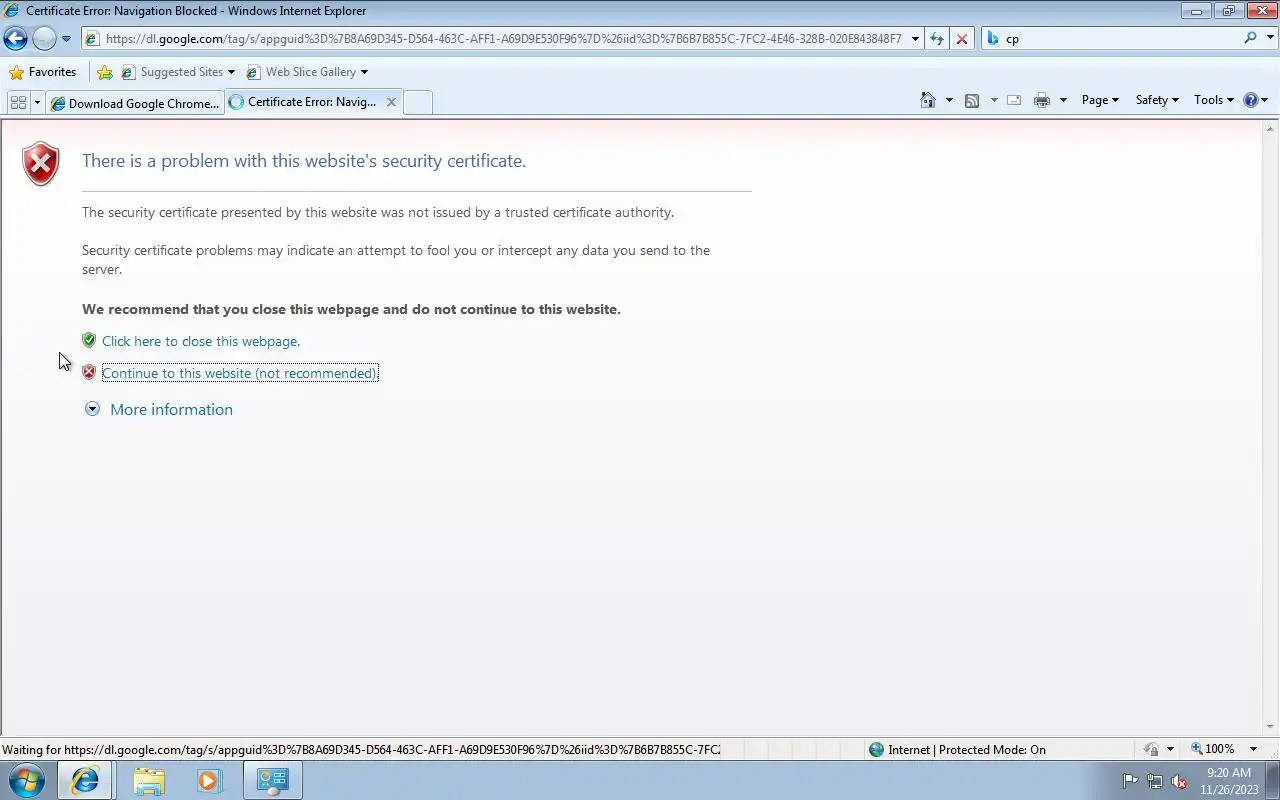1280x800 pixels.
Task: Click the search magnifier icon
Action: coord(1250,38)
